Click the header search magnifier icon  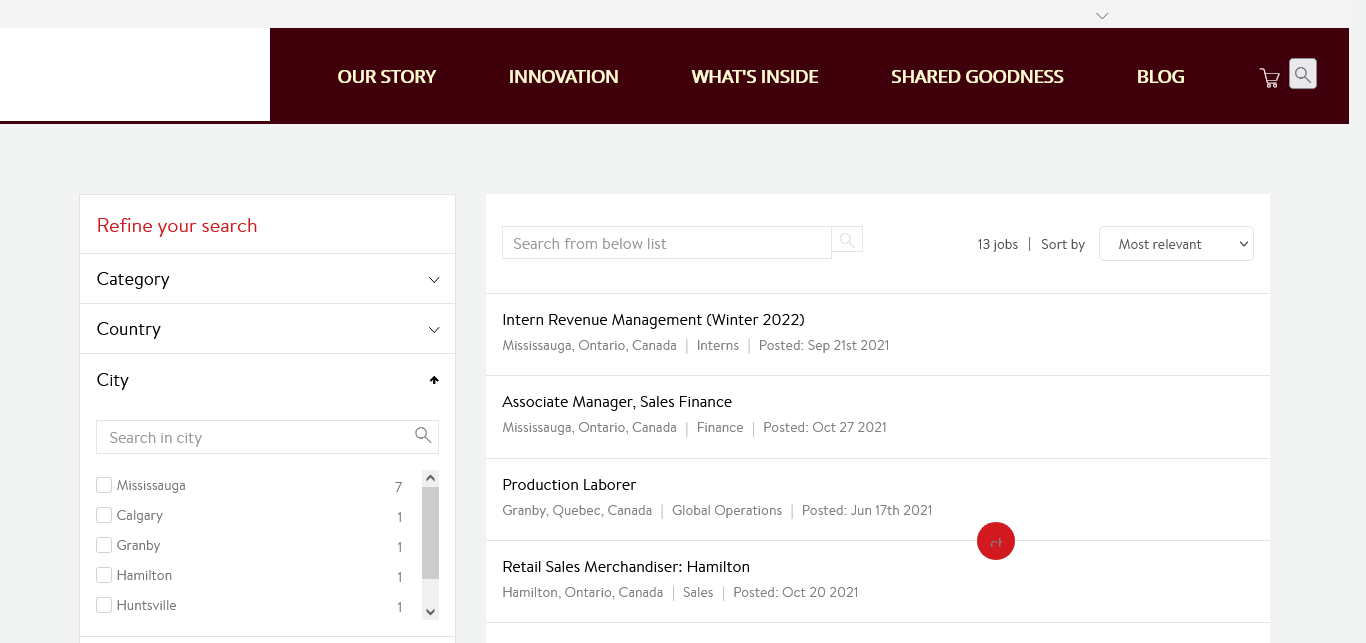click(x=1302, y=74)
